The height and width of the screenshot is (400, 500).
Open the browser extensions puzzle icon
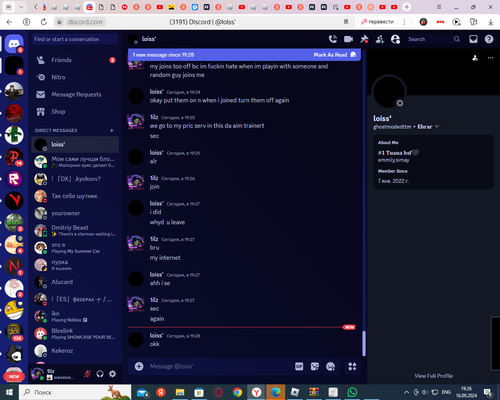pyautogui.click(x=473, y=22)
